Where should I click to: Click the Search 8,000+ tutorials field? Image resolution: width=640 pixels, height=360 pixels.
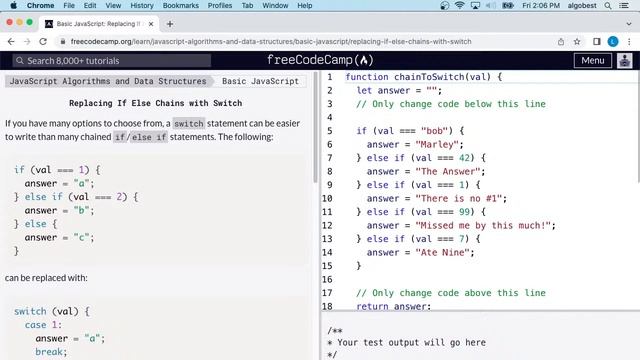(x=111, y=61)
